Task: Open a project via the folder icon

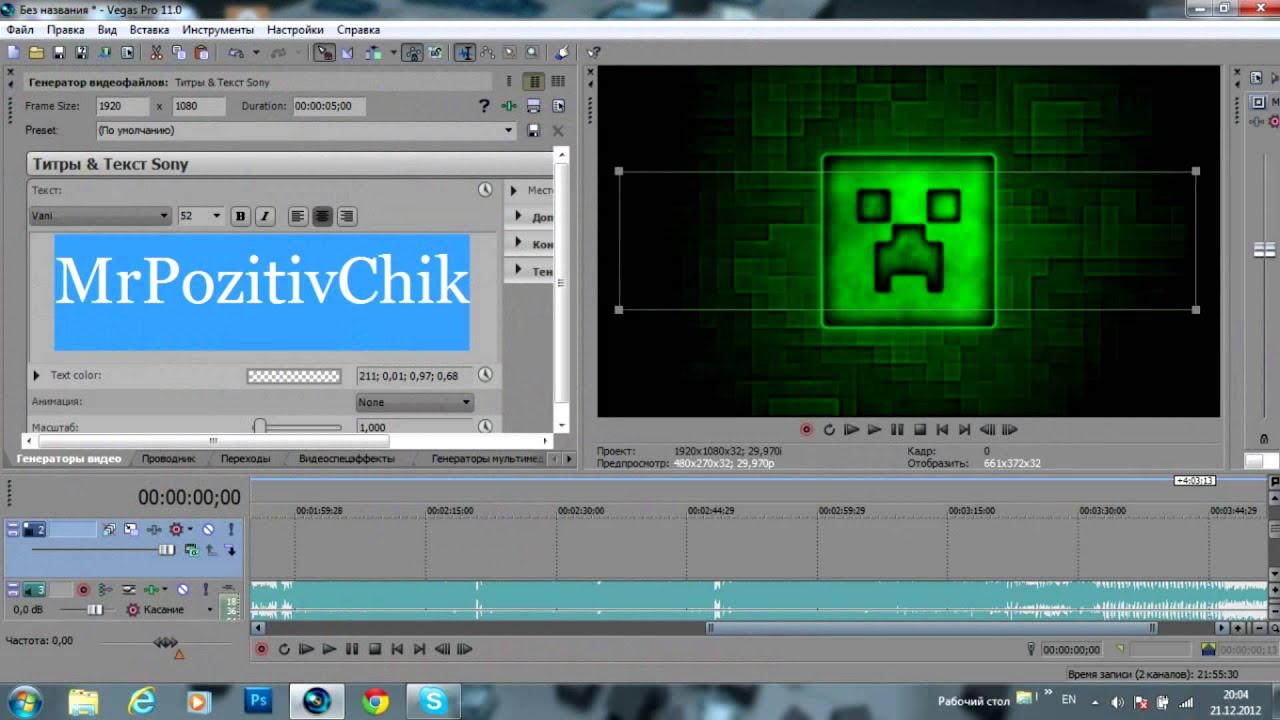Action: tap(36, 52)
